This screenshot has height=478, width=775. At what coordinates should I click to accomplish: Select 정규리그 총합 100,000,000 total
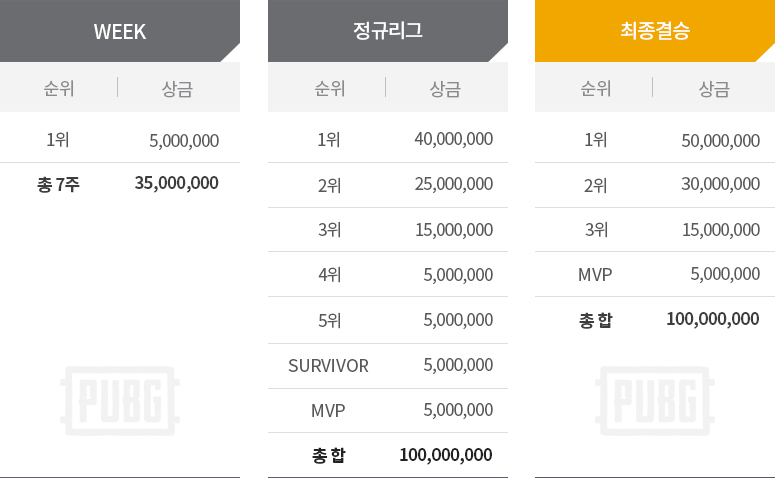[x=445, y=455]
